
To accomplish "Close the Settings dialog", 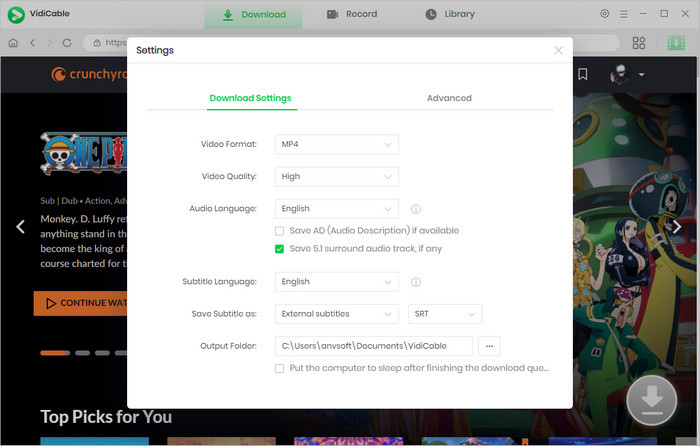I will click(x=558, y=50).
